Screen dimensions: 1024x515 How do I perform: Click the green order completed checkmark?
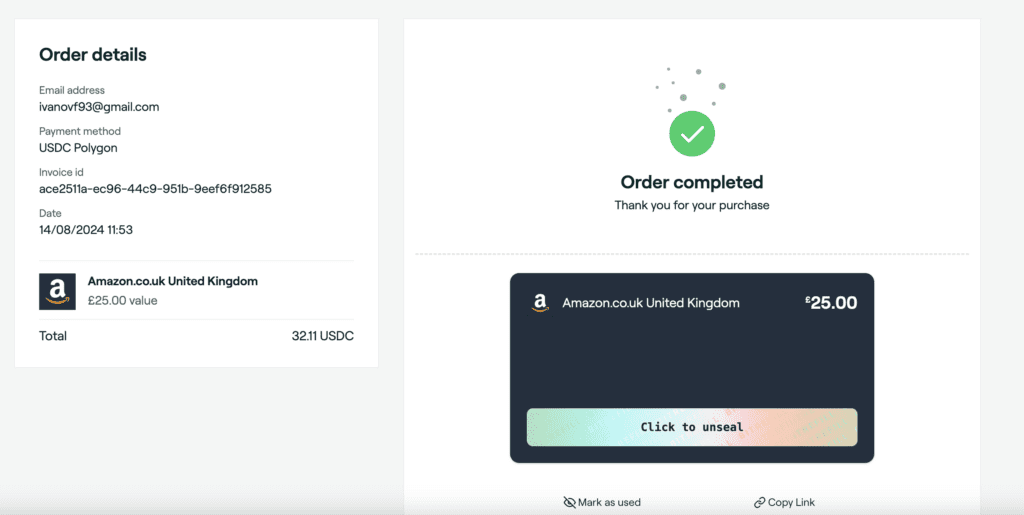pyautogui.click(x=692, y=134)
